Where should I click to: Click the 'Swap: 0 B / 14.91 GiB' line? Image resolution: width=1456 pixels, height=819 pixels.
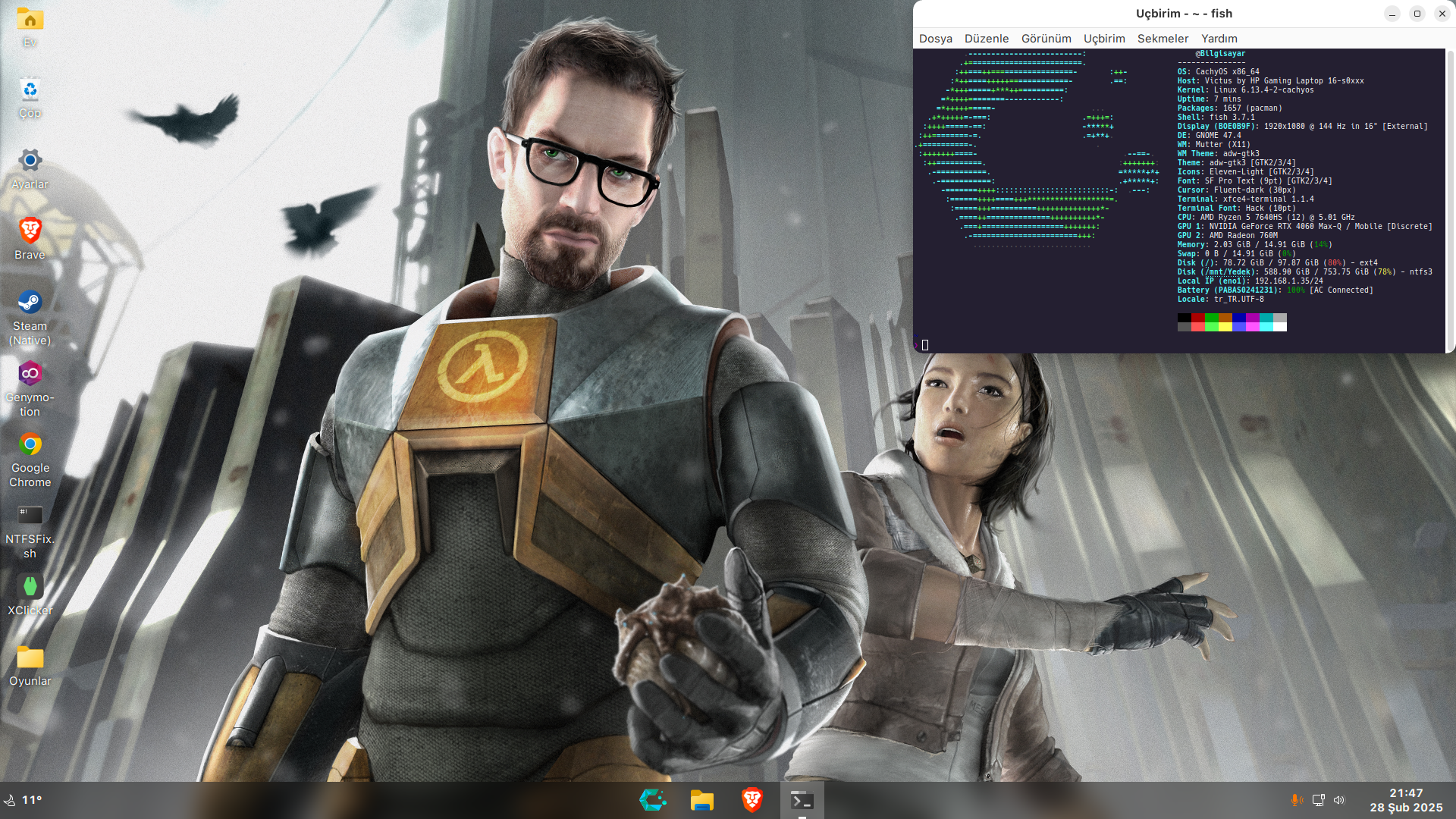(x=1237, y=254)
